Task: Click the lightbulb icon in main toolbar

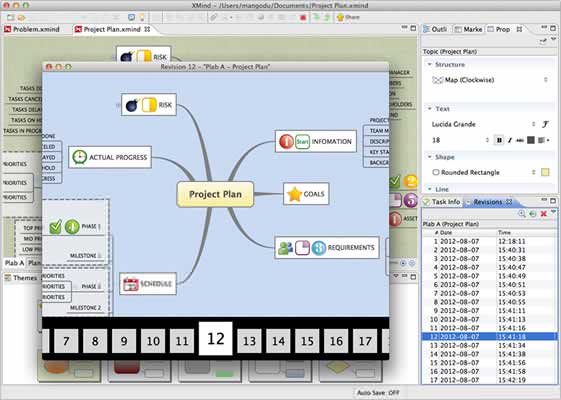Action: (142, 17)
